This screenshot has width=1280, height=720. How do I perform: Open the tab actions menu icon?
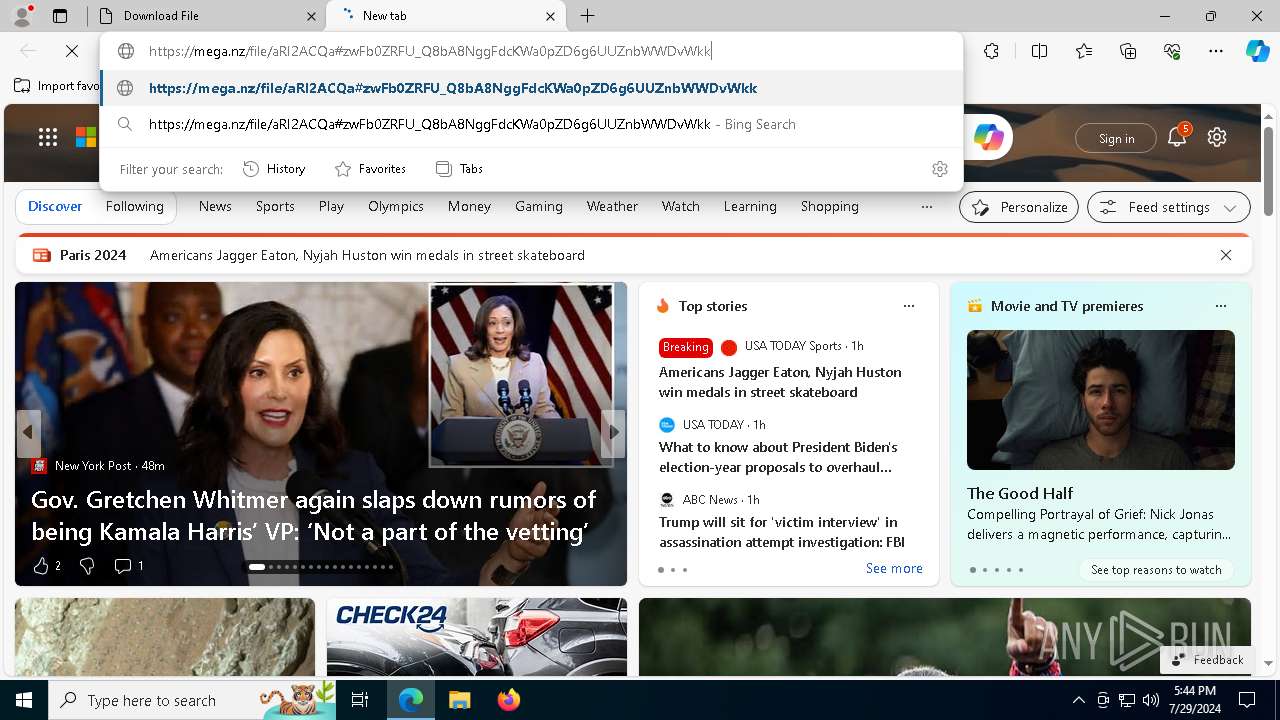coord(60,16)
